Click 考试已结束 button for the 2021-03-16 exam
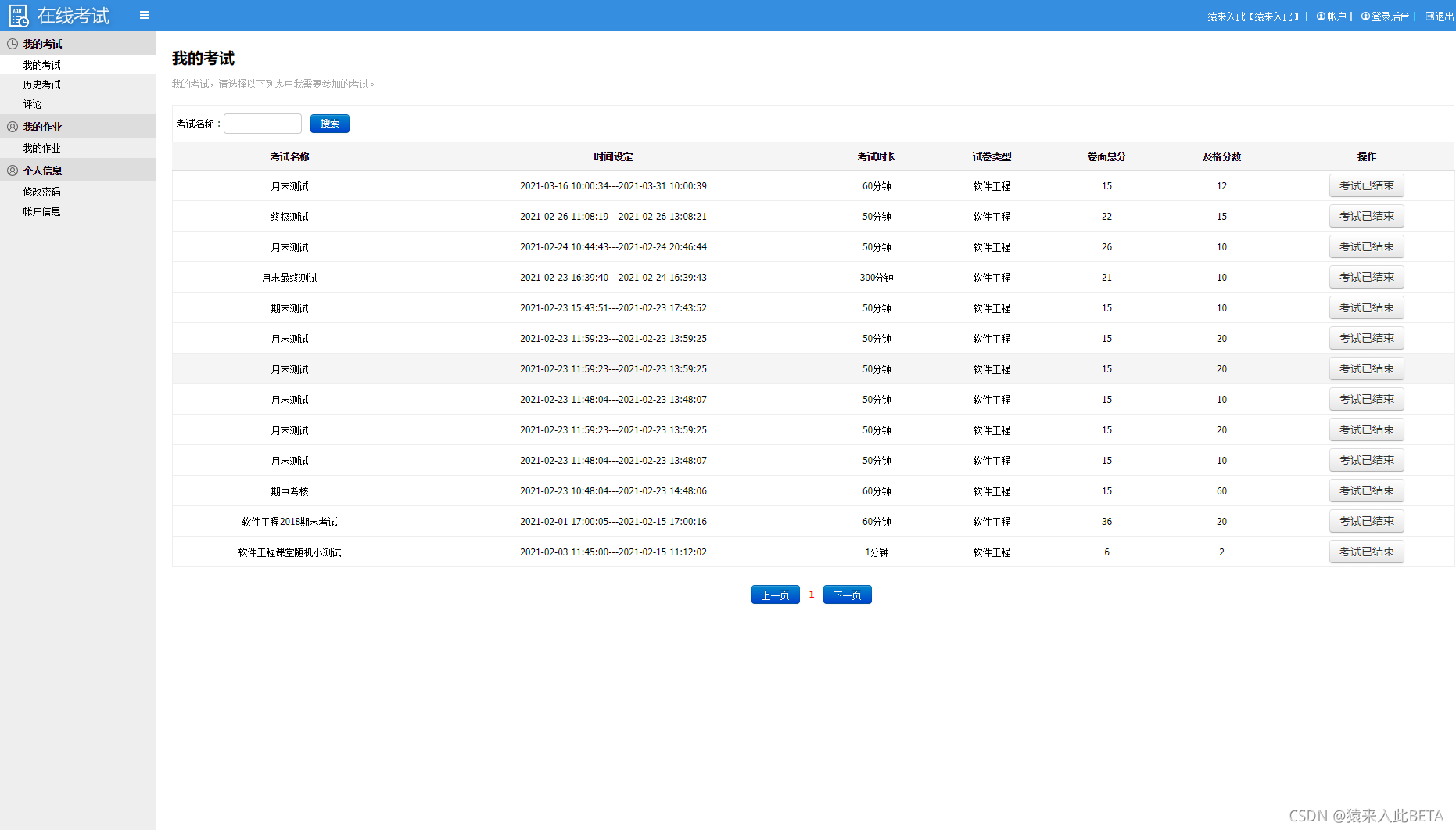Viewport: 1456px width, 830px height. 1367,185
